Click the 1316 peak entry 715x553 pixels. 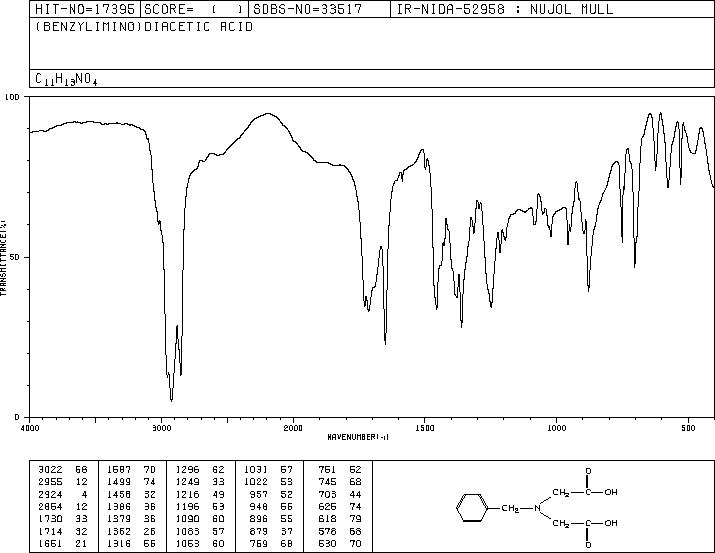131,543
